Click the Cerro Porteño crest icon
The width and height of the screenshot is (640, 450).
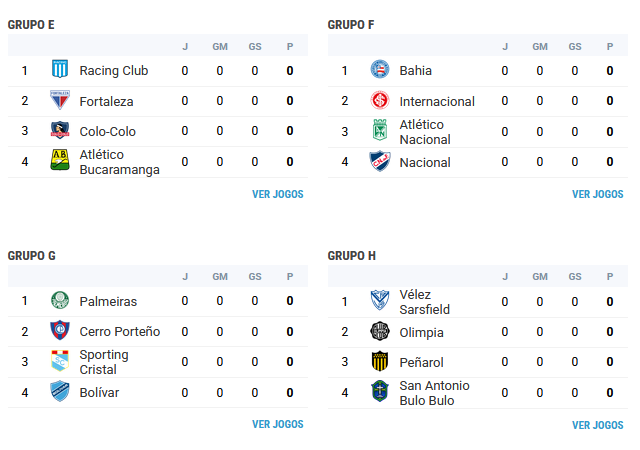60,331
